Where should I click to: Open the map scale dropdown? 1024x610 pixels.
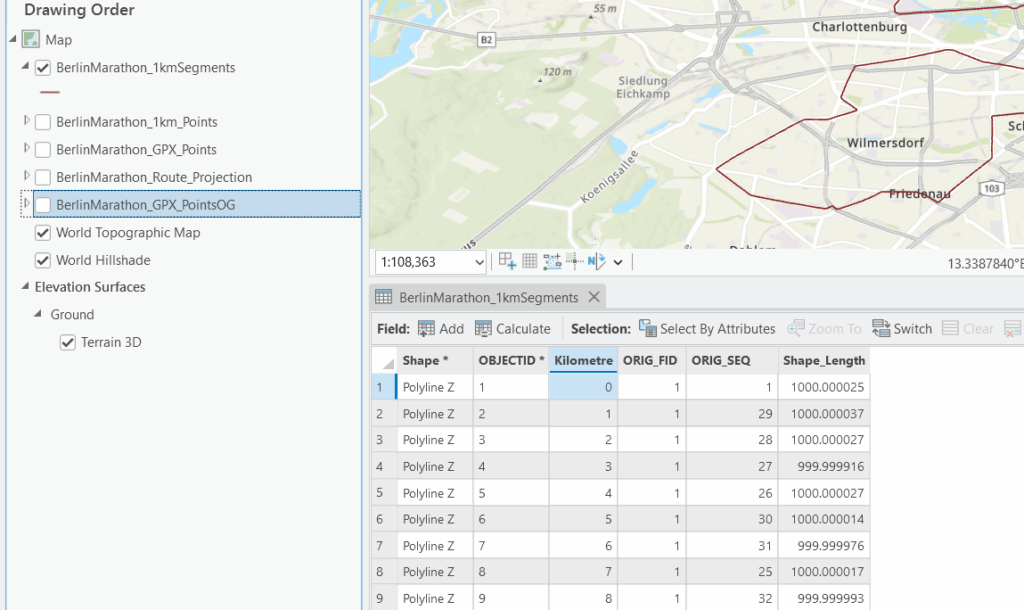(x=479, y=262)
